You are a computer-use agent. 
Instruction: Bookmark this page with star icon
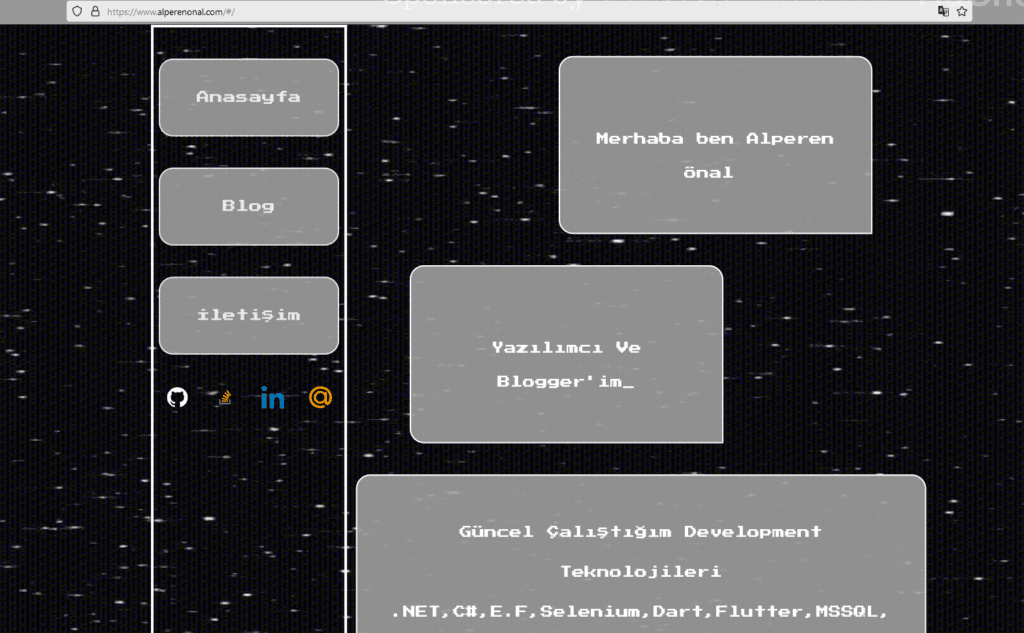click(962, 11)
